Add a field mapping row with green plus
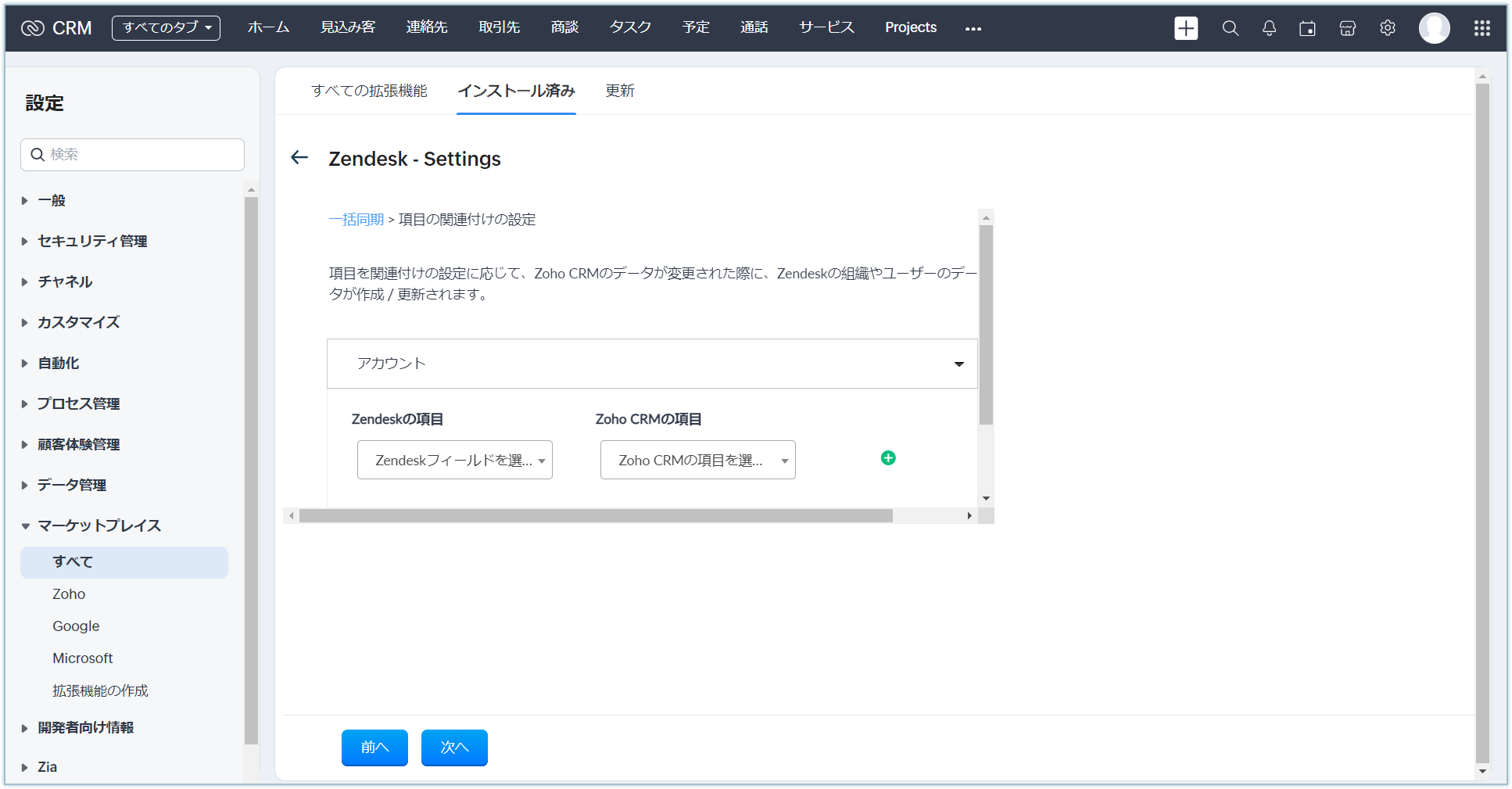 888,458
